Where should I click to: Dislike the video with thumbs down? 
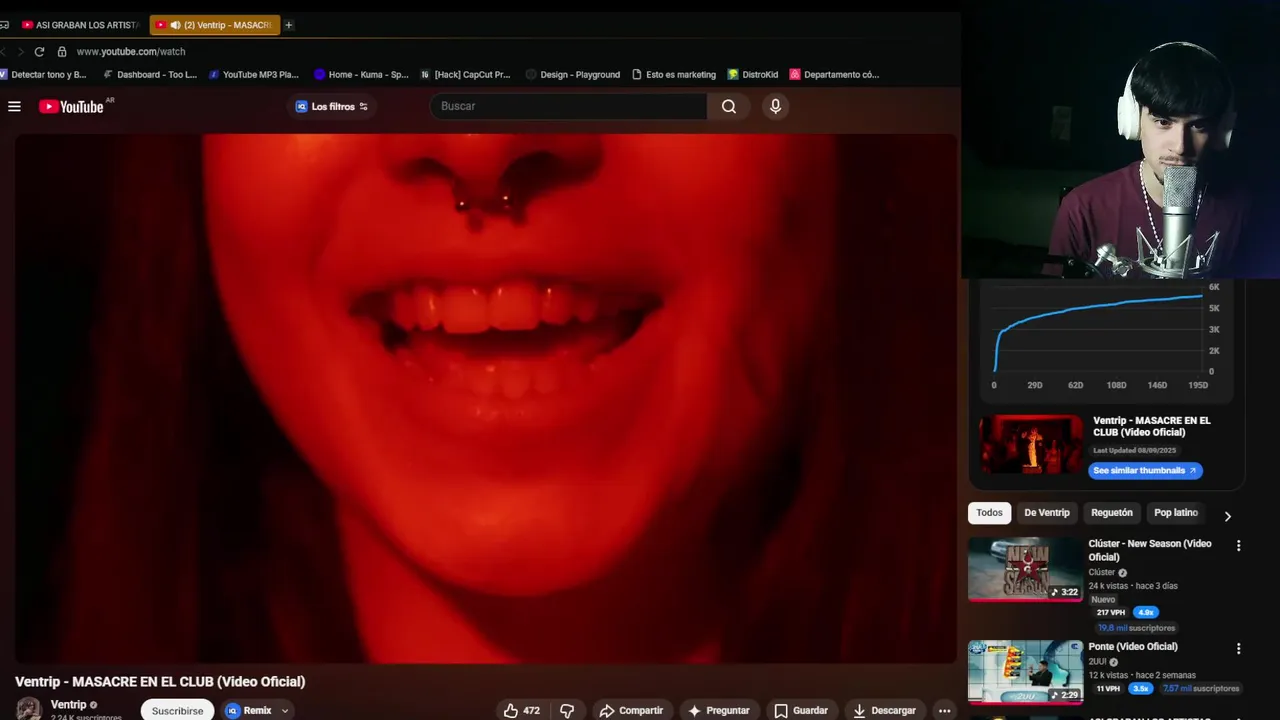tap(567, 710)
